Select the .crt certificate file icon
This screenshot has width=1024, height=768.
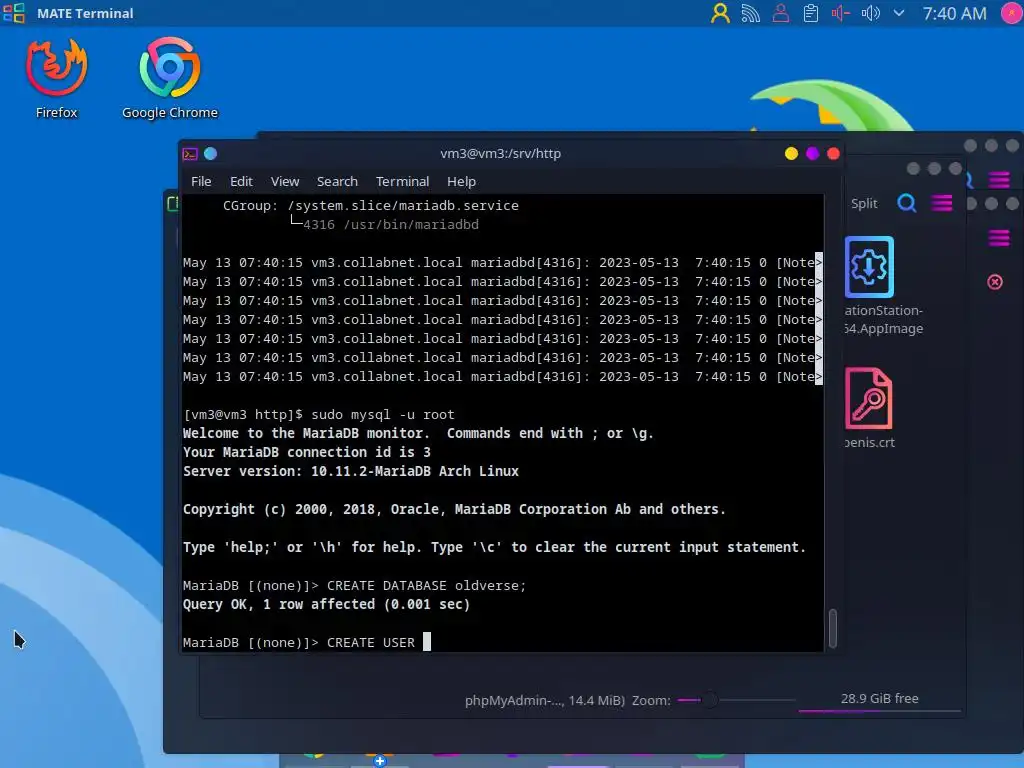869,398
